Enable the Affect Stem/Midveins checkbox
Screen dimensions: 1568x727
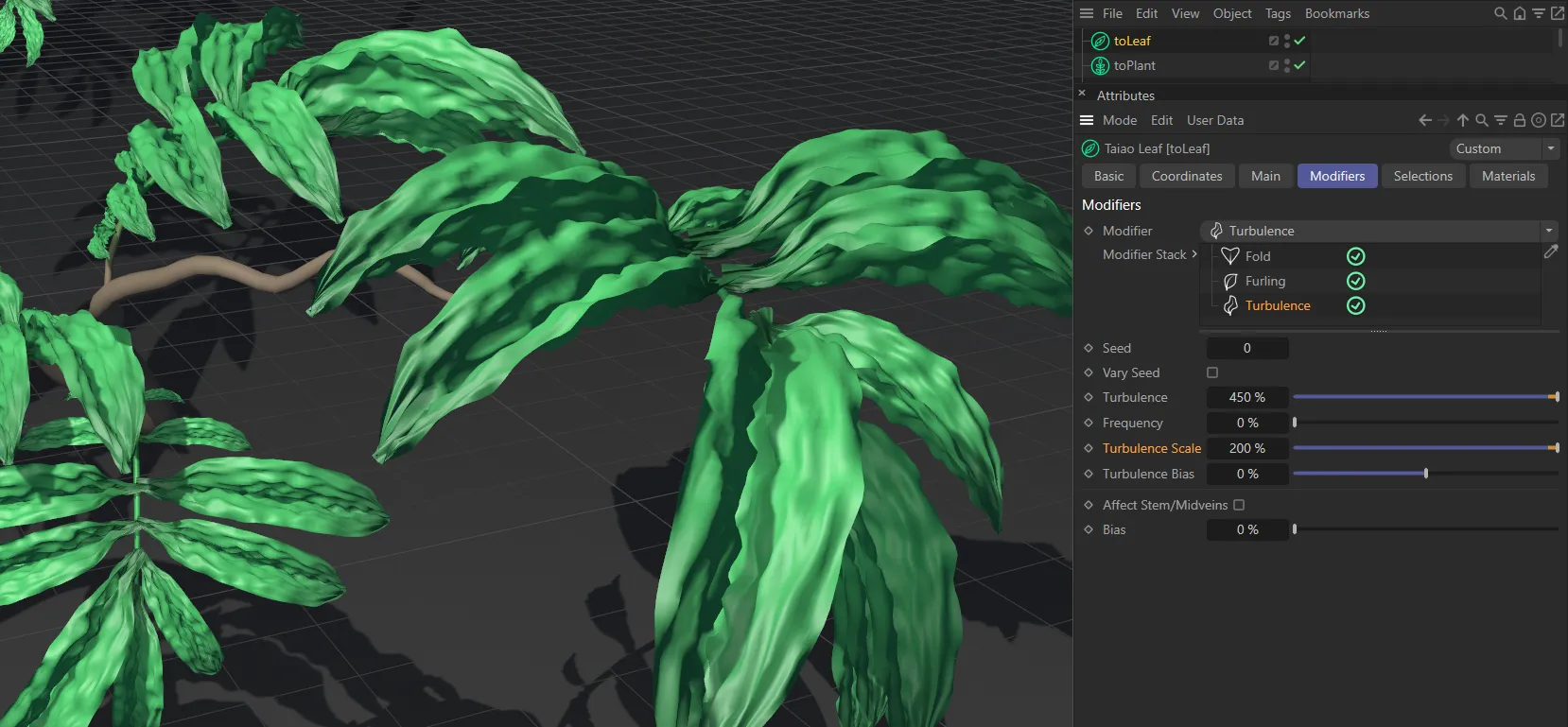point(1239,505)
